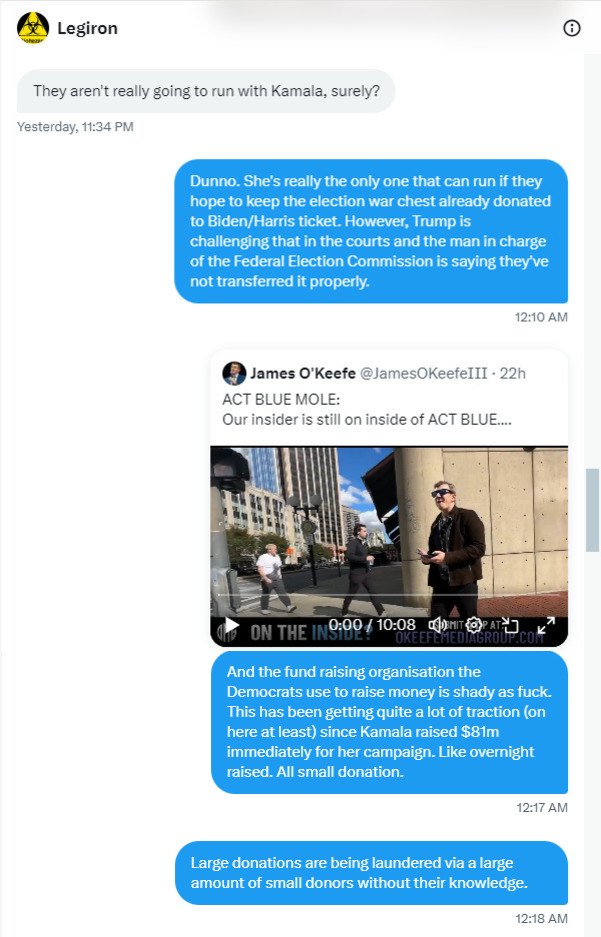Select the message mentioning $81m raised
The width and height of the screenshot is (601, 937).
click(389, 722)
